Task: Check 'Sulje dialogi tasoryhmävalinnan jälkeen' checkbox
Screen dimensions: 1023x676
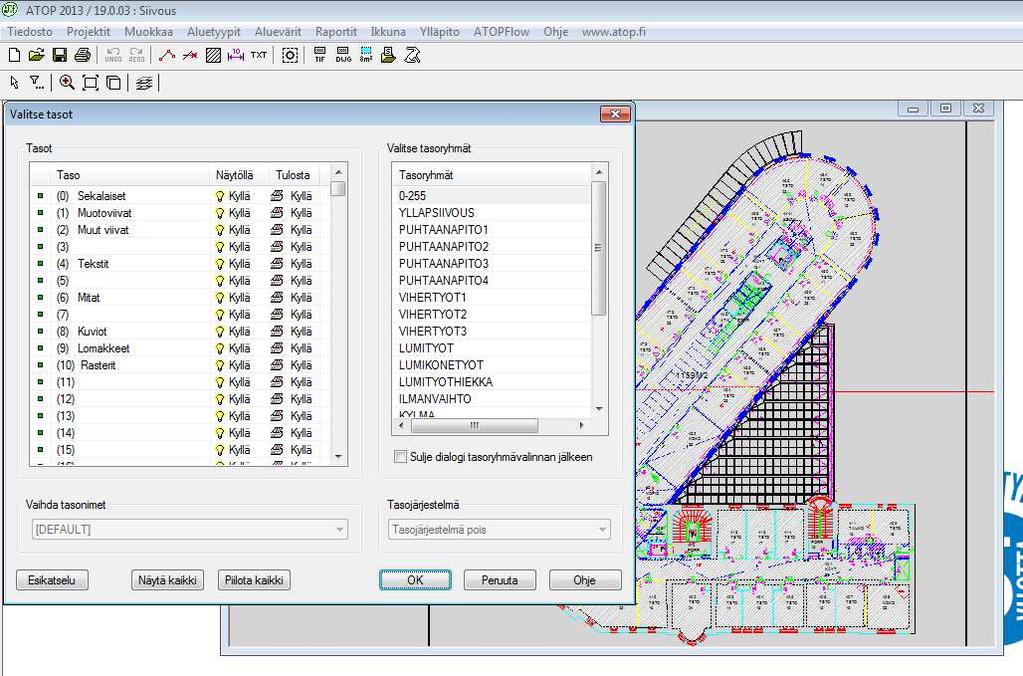Action: (x=401, y=457)
